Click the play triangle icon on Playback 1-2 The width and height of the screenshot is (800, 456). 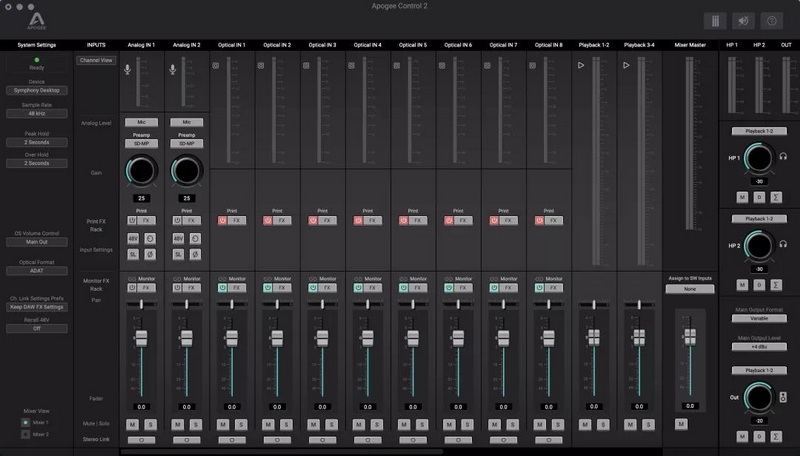(x=581, y=65)
